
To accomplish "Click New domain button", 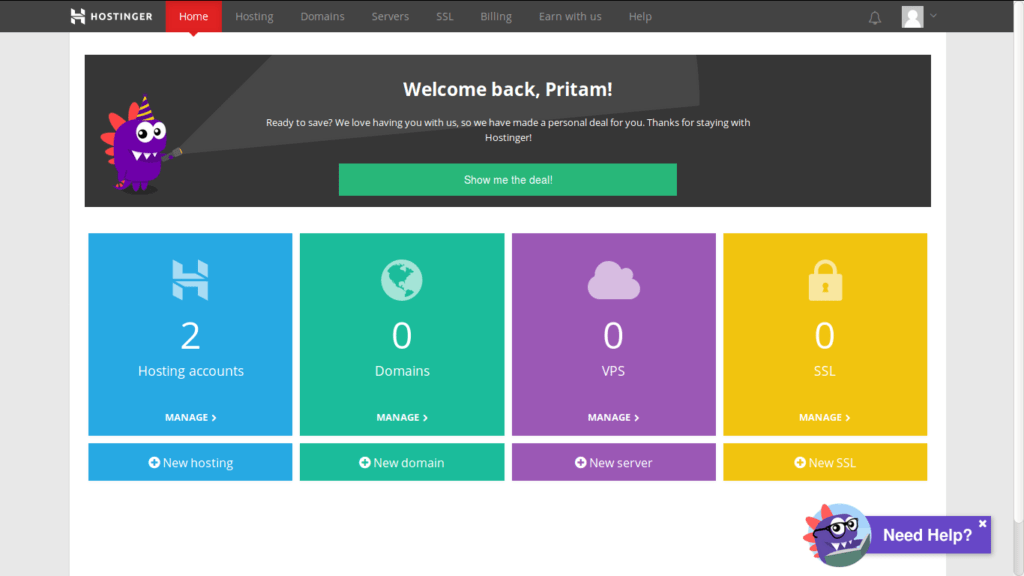I will tap(402, 462).
